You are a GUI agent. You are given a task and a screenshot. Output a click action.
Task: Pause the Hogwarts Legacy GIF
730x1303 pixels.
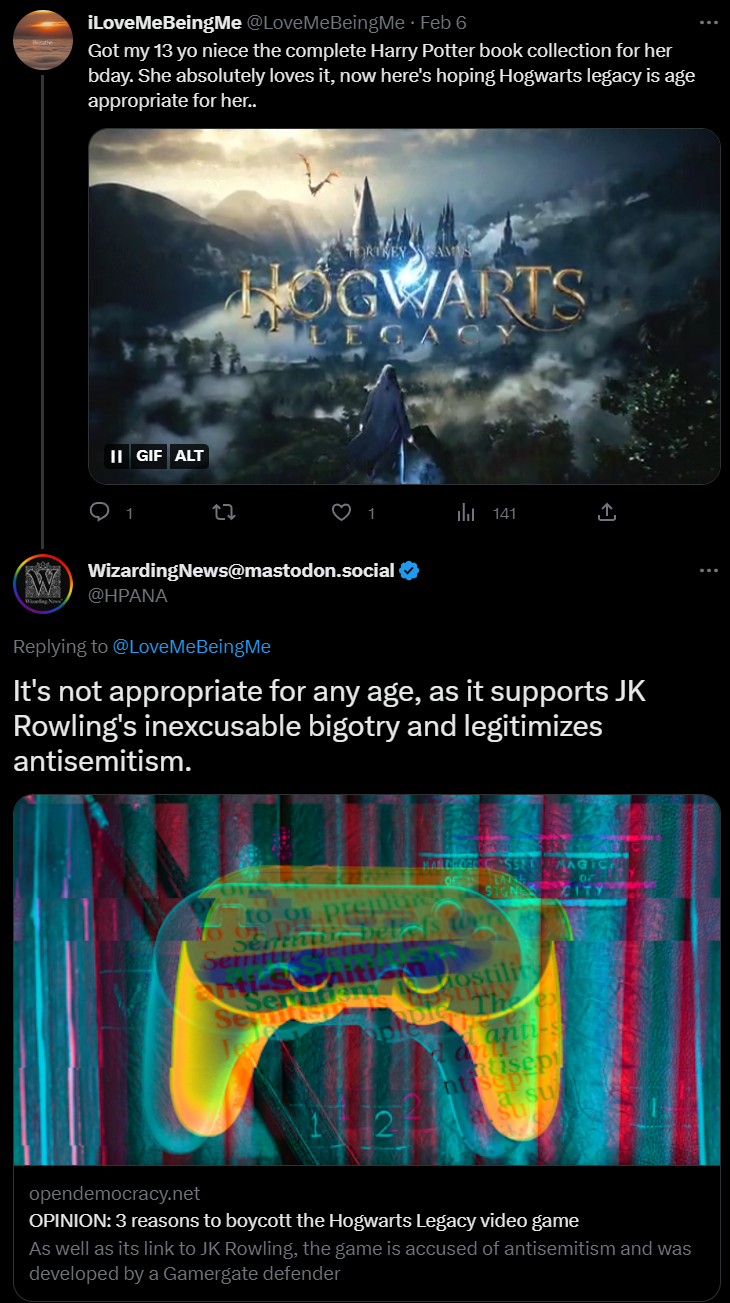pyautogui.click(x=116, y=456)
